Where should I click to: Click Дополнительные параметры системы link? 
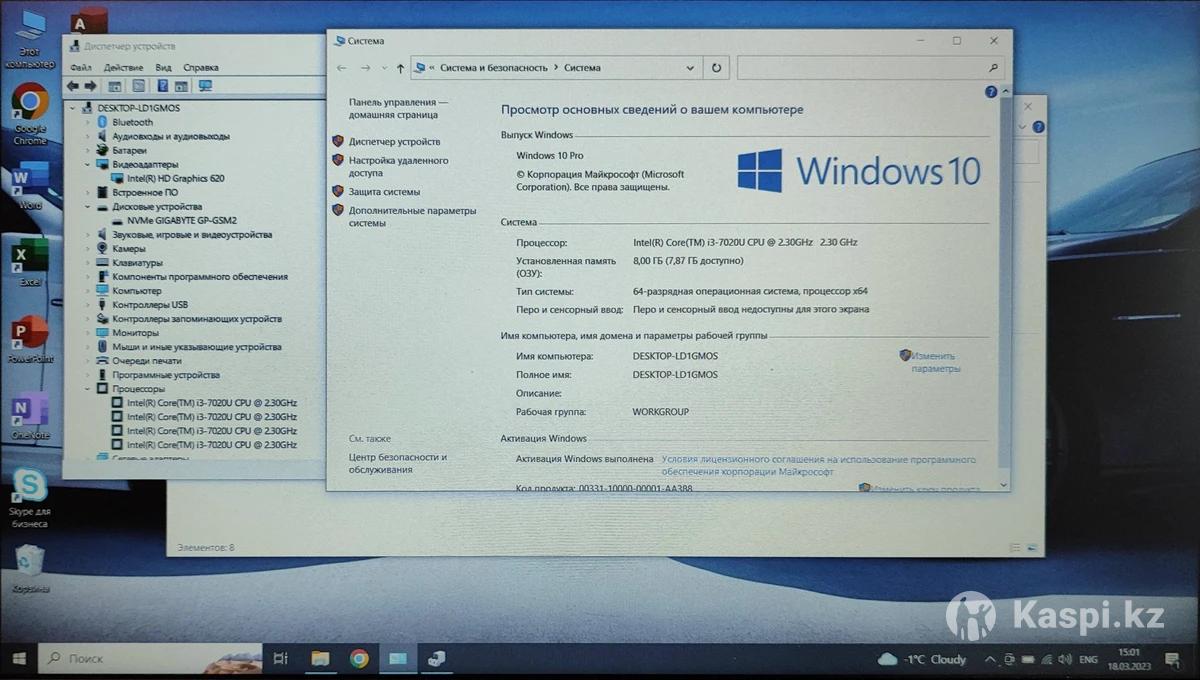pyautogui.click(x=412, y=217)
